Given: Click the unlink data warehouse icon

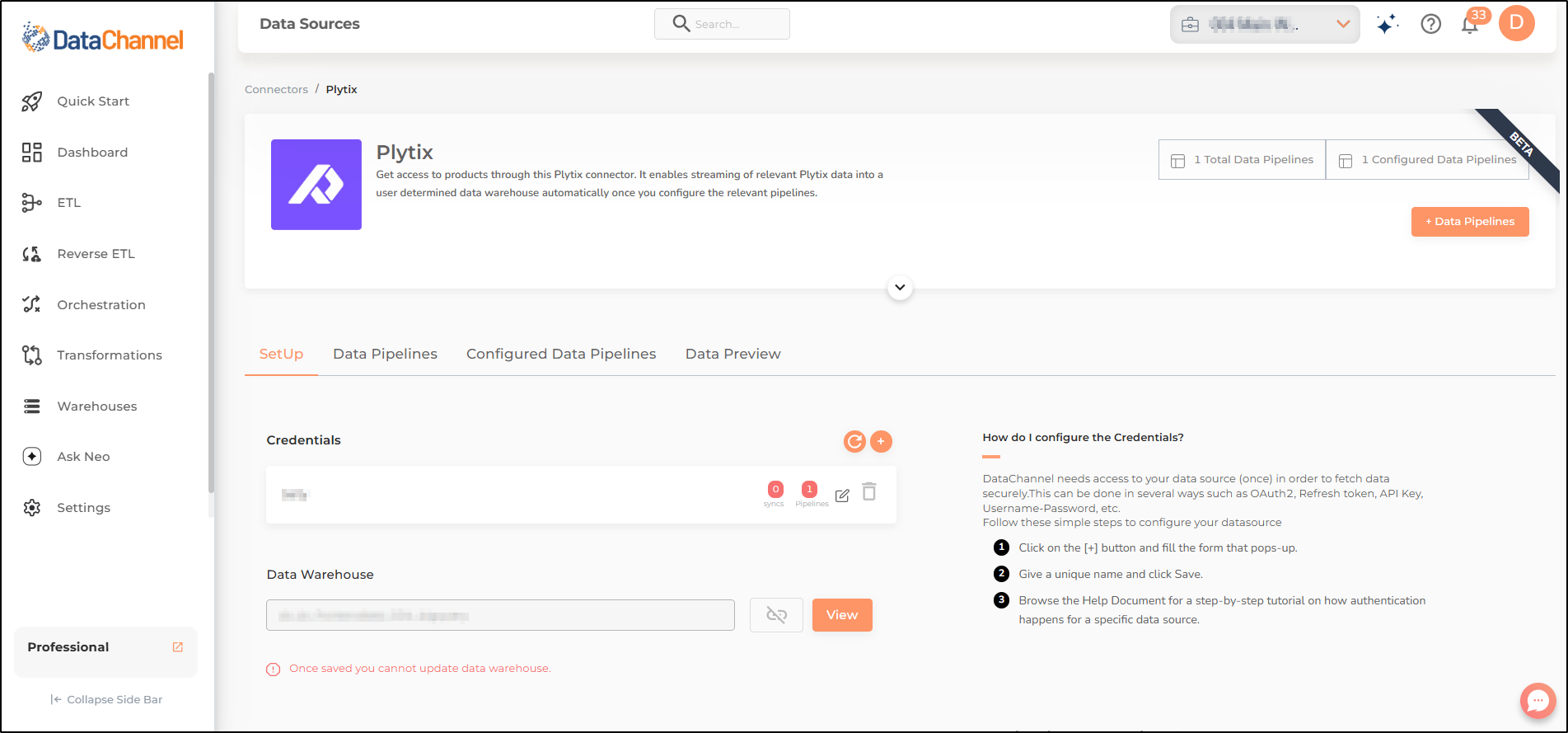Looking at the screenshot, I should click(776, 615).
